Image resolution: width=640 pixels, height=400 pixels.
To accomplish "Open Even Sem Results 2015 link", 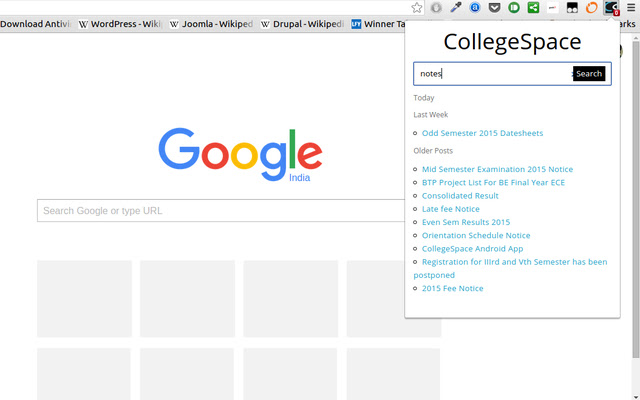I will point(466,222).
